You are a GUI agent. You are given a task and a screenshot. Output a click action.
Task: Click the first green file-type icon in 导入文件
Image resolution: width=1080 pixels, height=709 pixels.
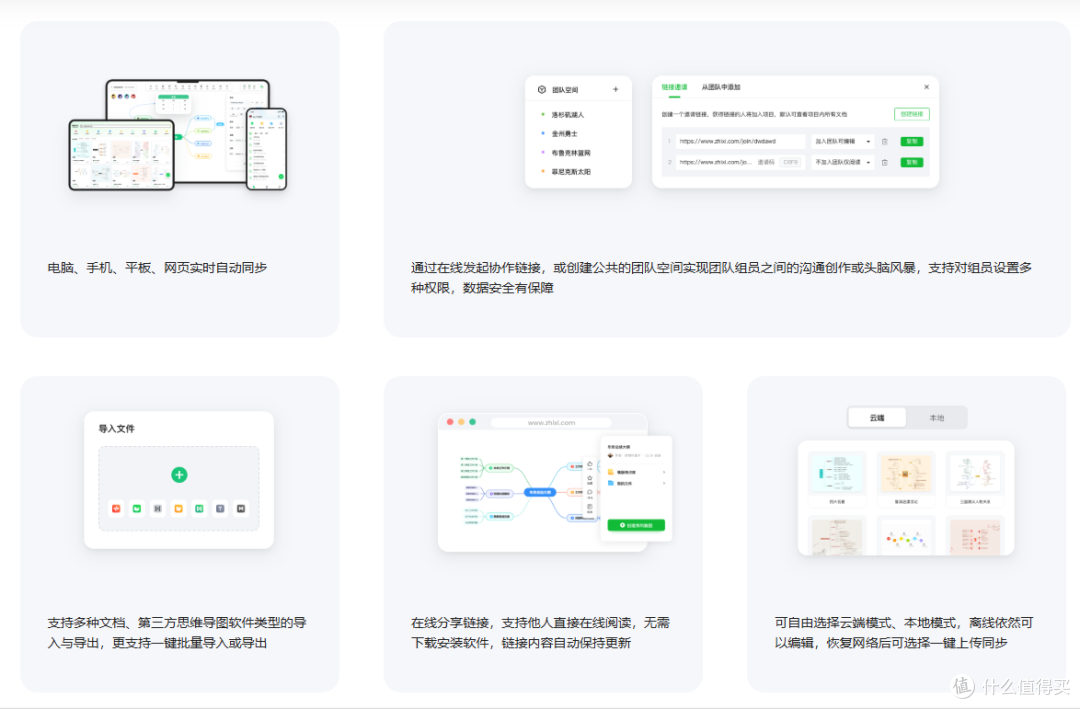point(137,508)
